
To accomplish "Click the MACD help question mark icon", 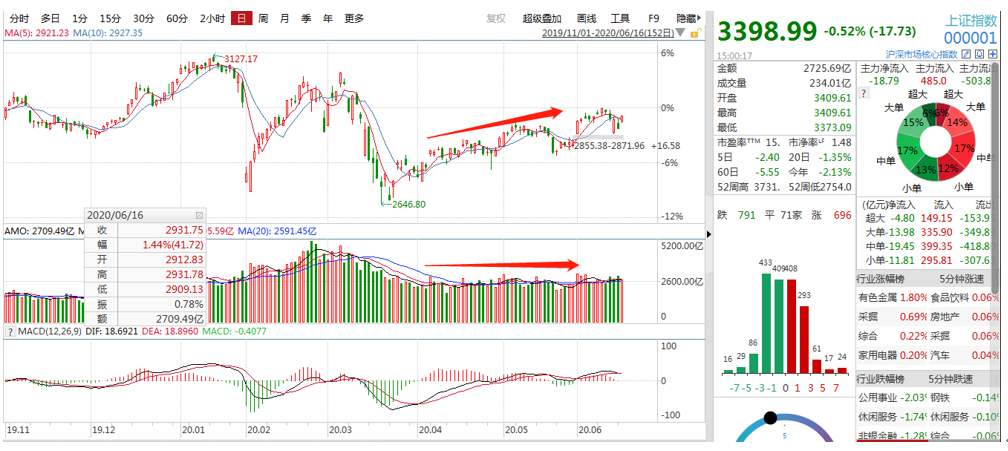I will point(11,332).
